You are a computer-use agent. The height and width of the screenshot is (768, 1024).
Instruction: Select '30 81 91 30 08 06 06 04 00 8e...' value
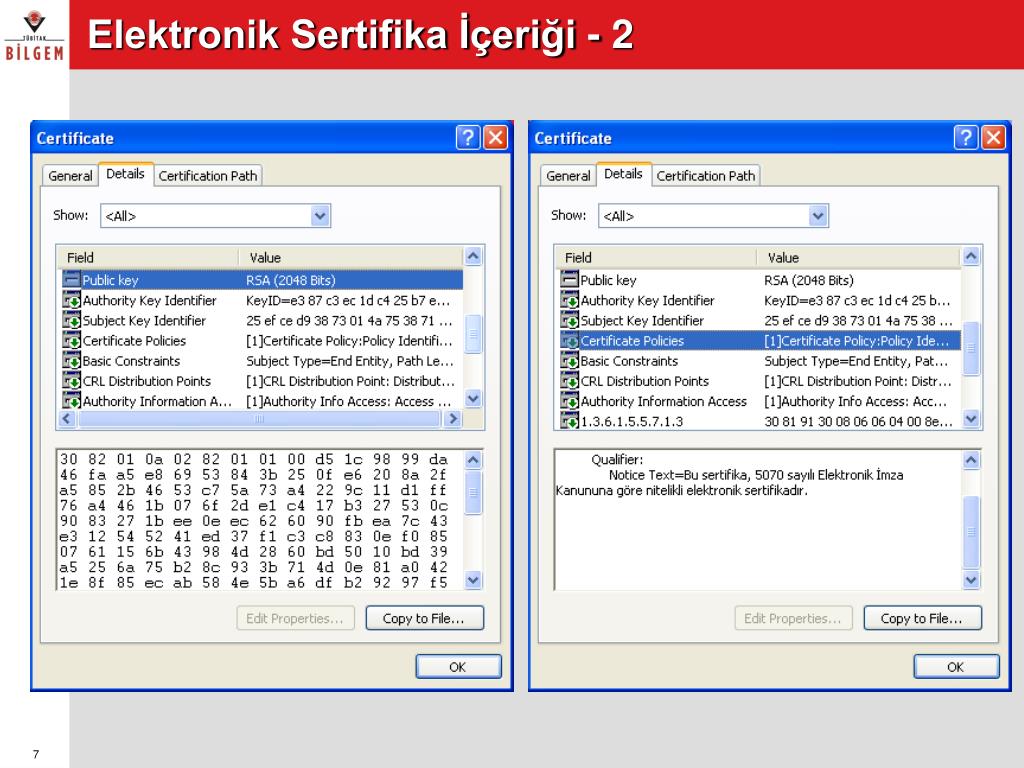point(858,422)
